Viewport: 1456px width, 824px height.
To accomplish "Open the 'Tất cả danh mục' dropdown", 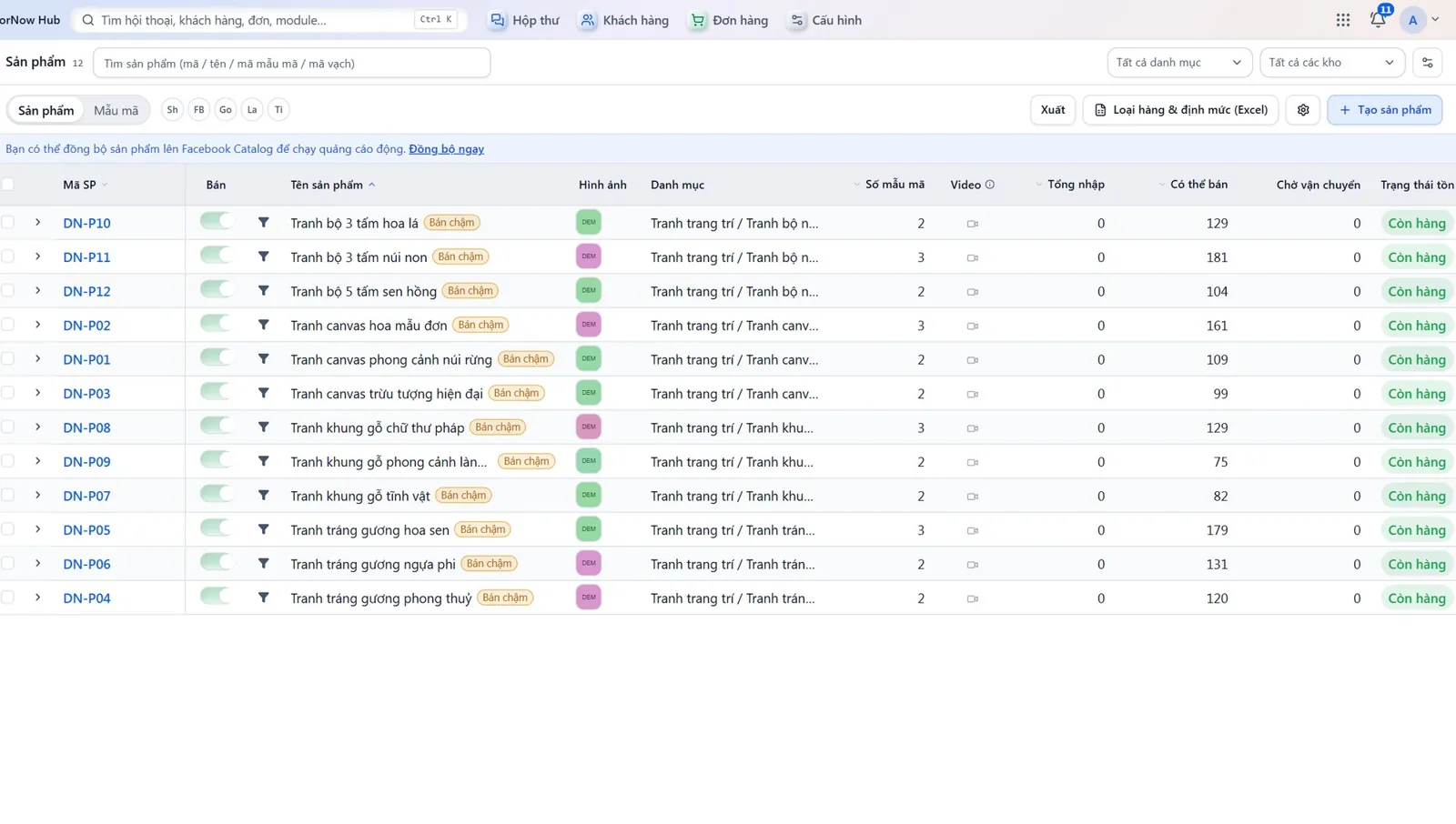I will click(1178, 63).
